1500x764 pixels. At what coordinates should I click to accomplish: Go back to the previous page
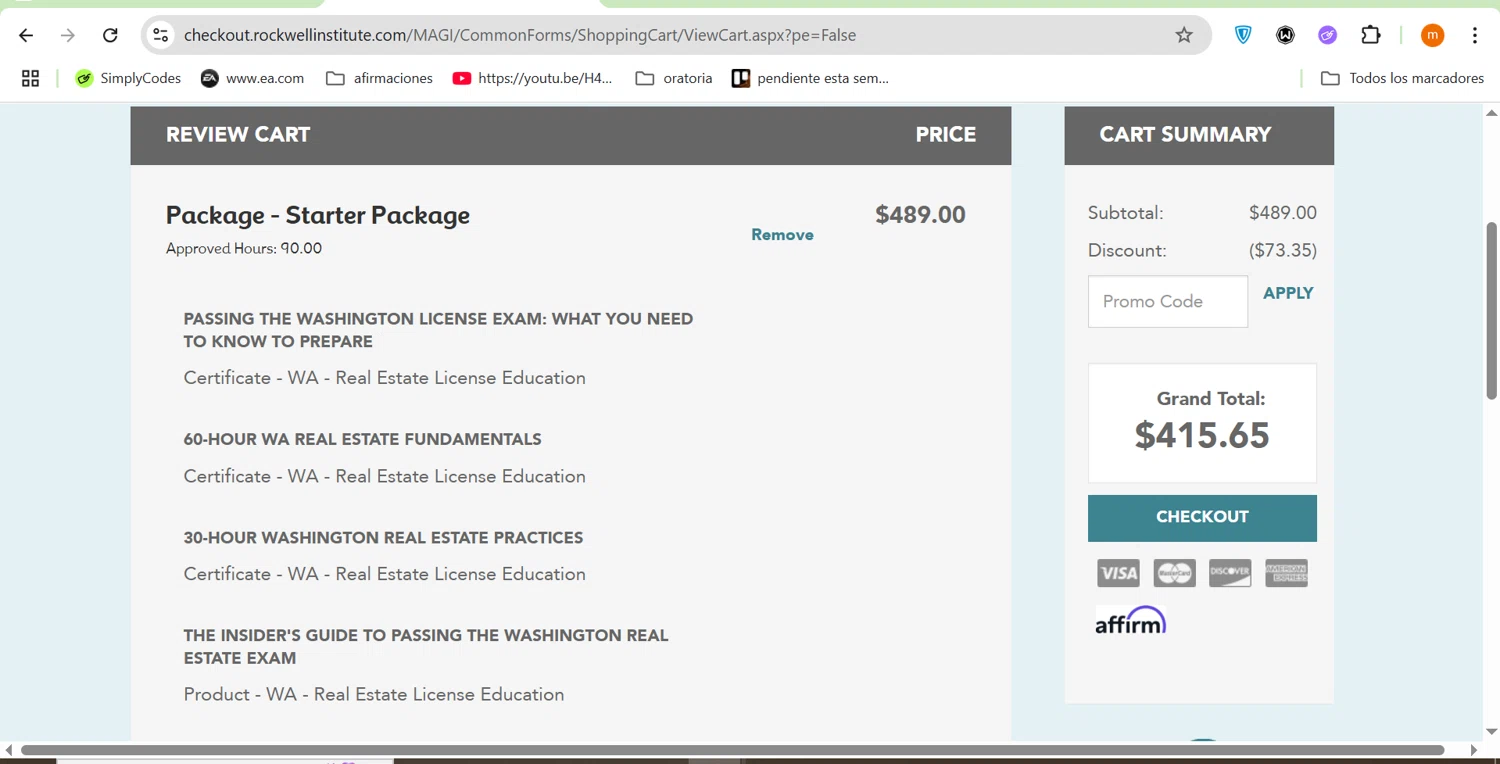click(26, 35)
